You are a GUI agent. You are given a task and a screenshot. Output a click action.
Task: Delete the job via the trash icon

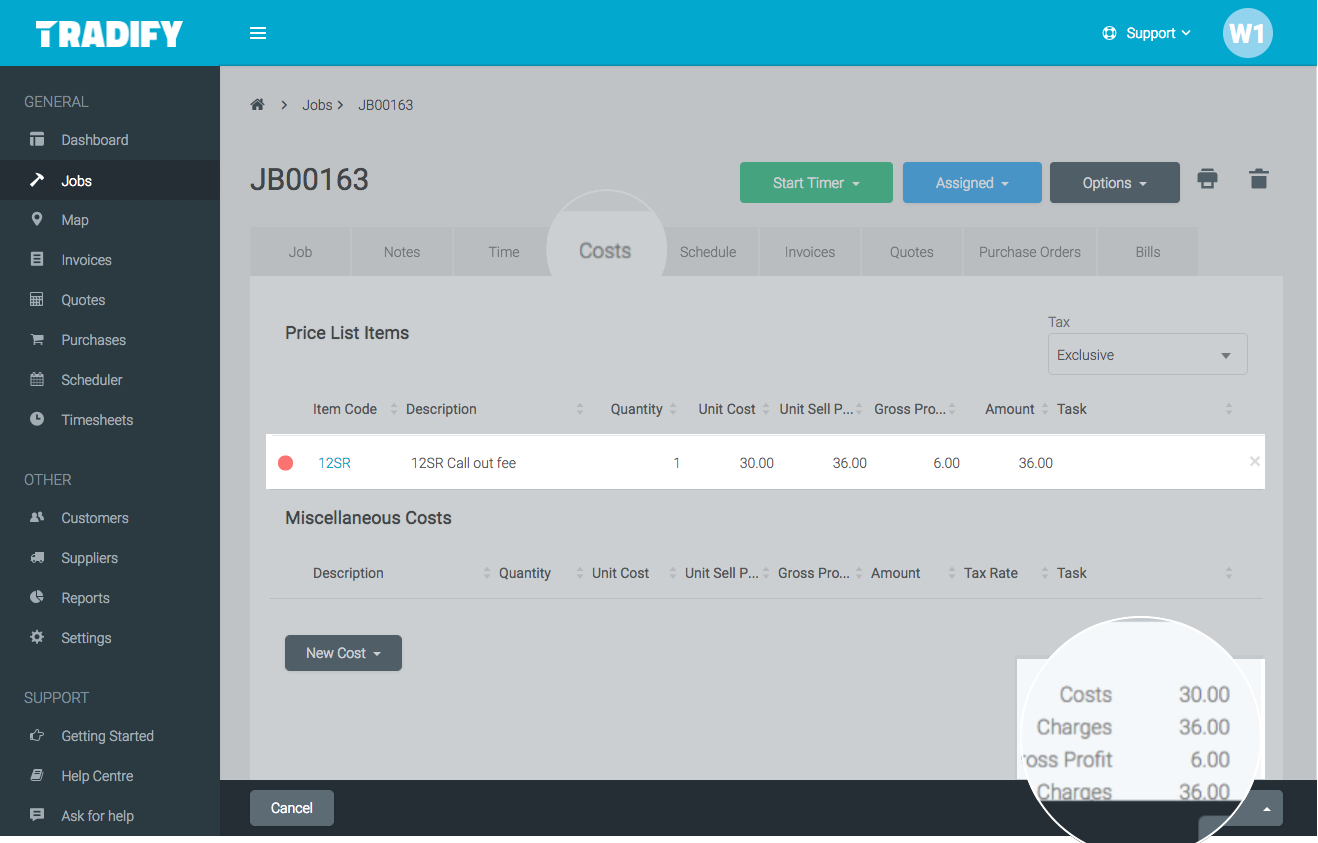1258,179
